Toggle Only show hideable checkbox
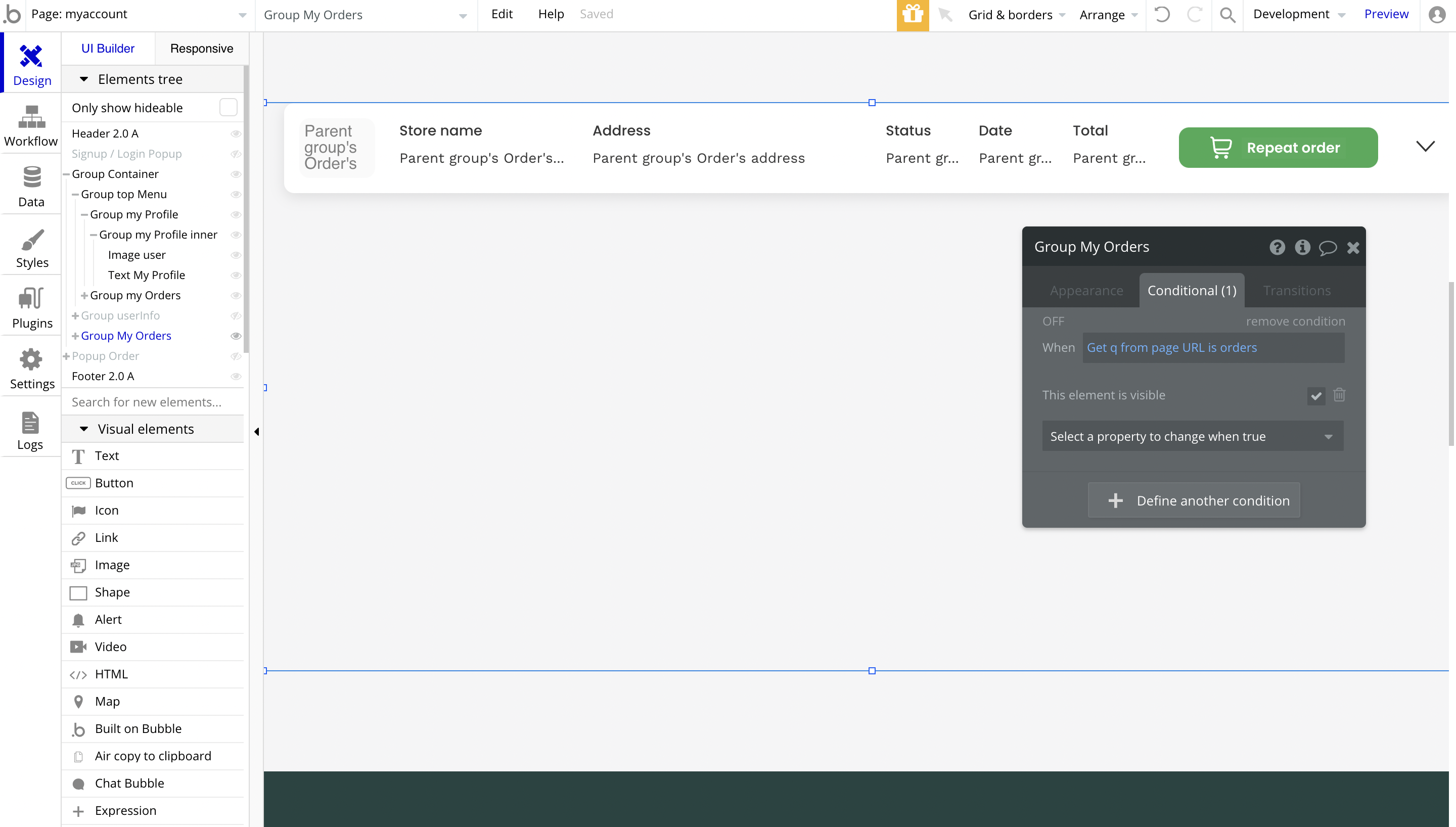This screenshot has width=1456, height=827. (227, 107)
